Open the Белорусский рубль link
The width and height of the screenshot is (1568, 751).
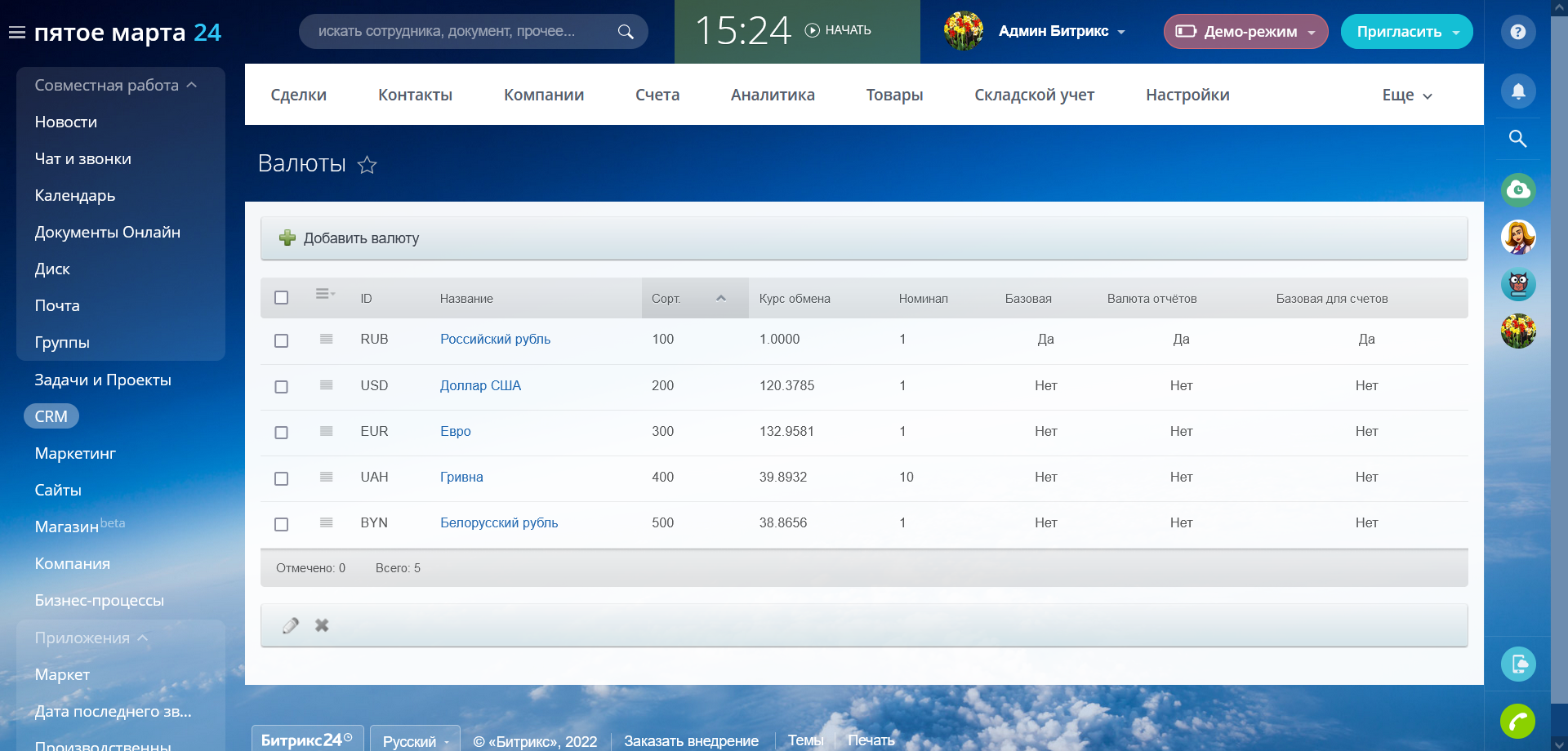click(x=499, y=522)
